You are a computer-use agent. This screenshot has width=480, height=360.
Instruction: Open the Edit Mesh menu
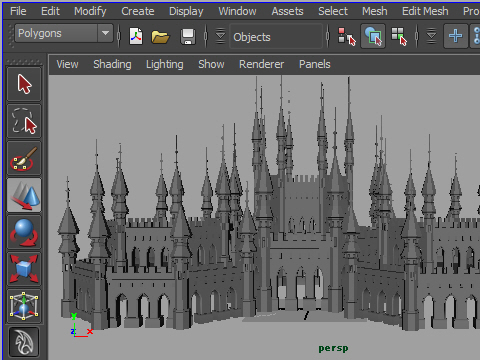(425, 11)
